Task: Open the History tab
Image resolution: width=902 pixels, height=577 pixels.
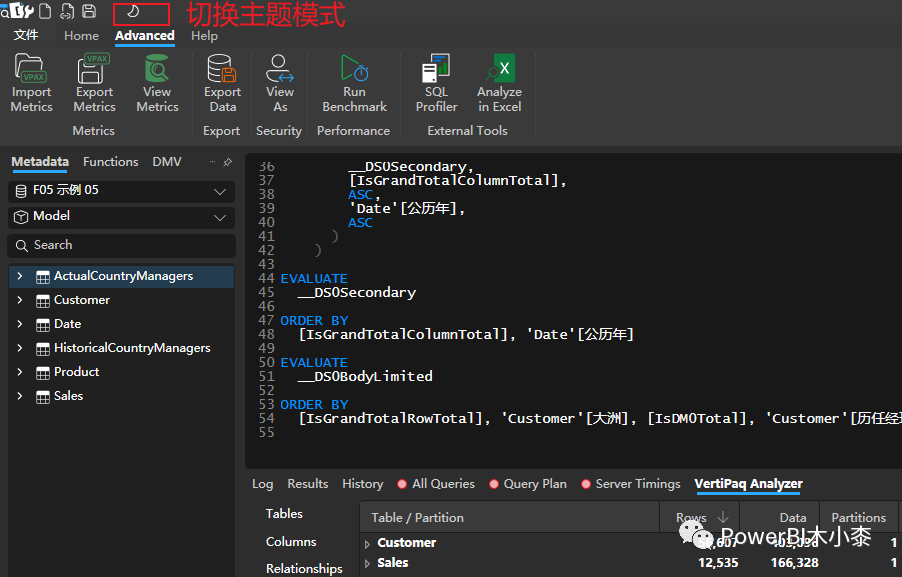Action: click(x=362, y=484)
